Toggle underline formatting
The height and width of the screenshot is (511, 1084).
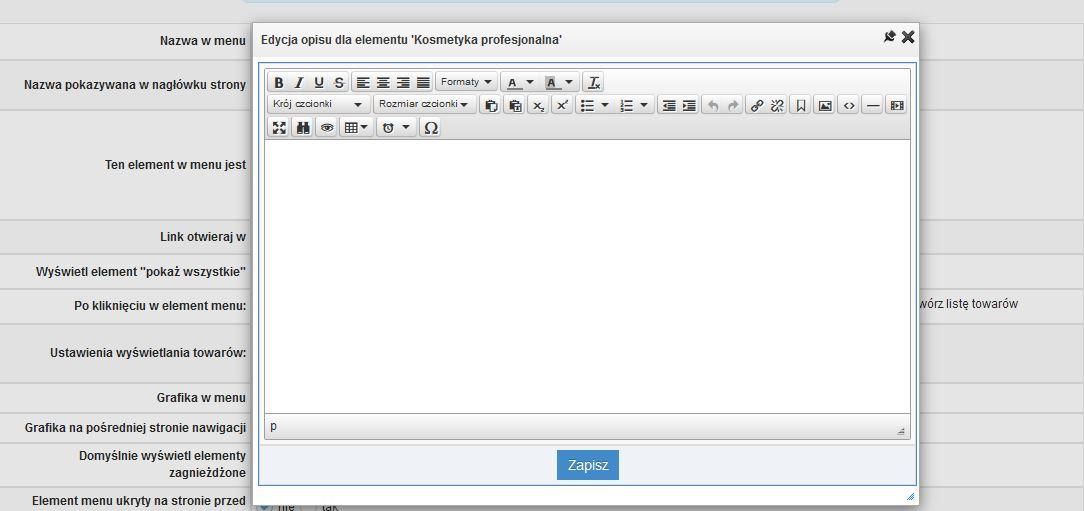(319, 82)
